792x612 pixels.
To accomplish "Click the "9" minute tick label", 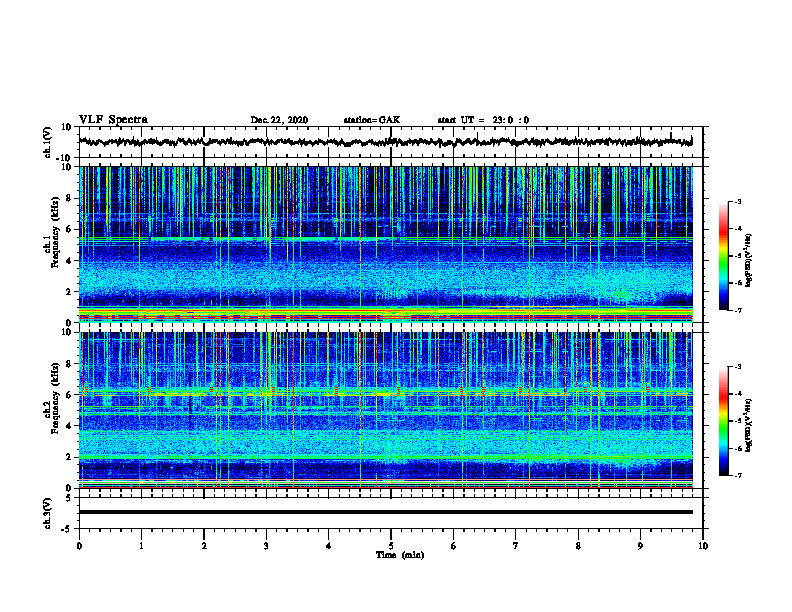I will pyautogui.click(x=640, y=546).
